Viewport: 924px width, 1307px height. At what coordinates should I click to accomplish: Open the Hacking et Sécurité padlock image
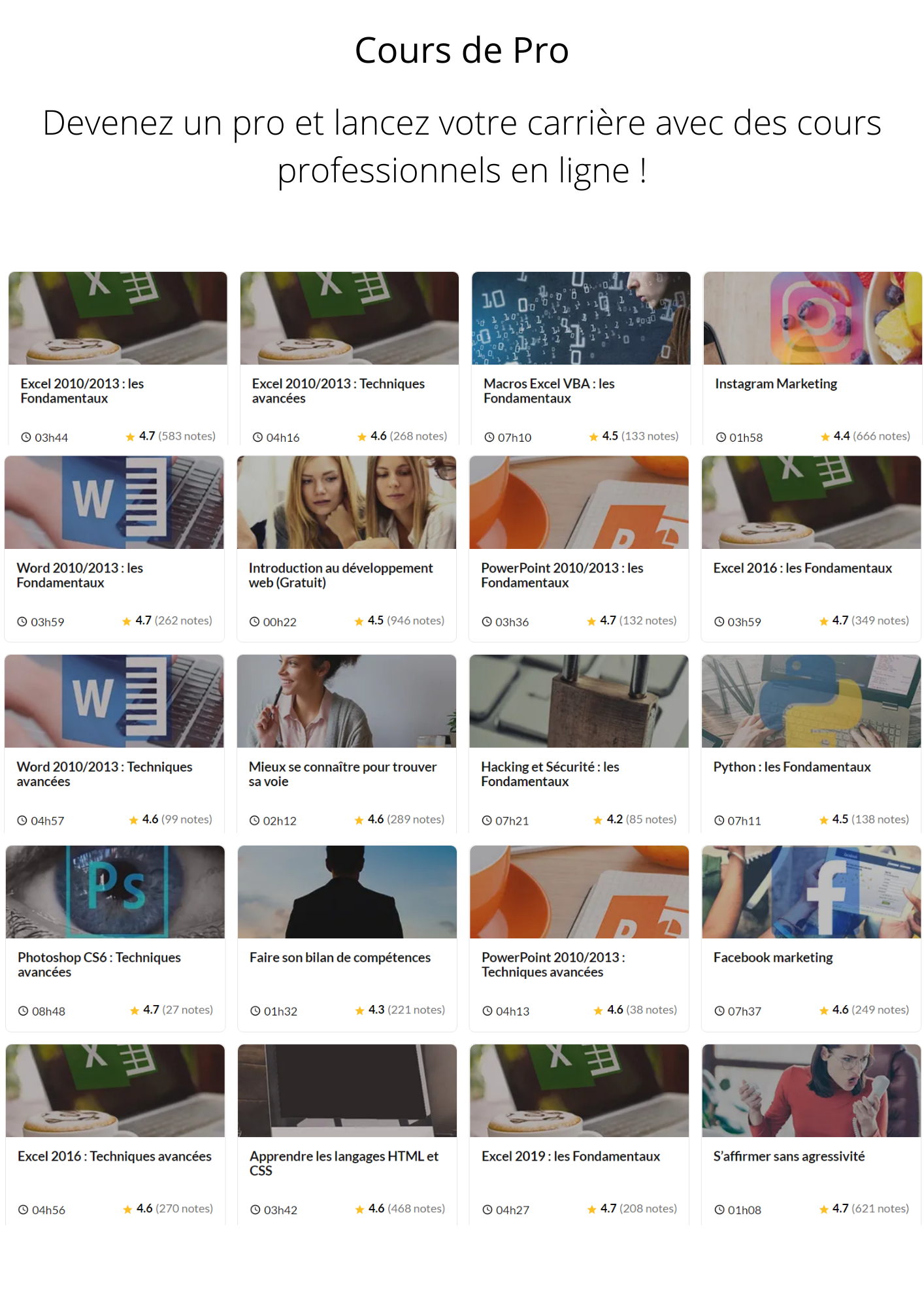(579, 701)
